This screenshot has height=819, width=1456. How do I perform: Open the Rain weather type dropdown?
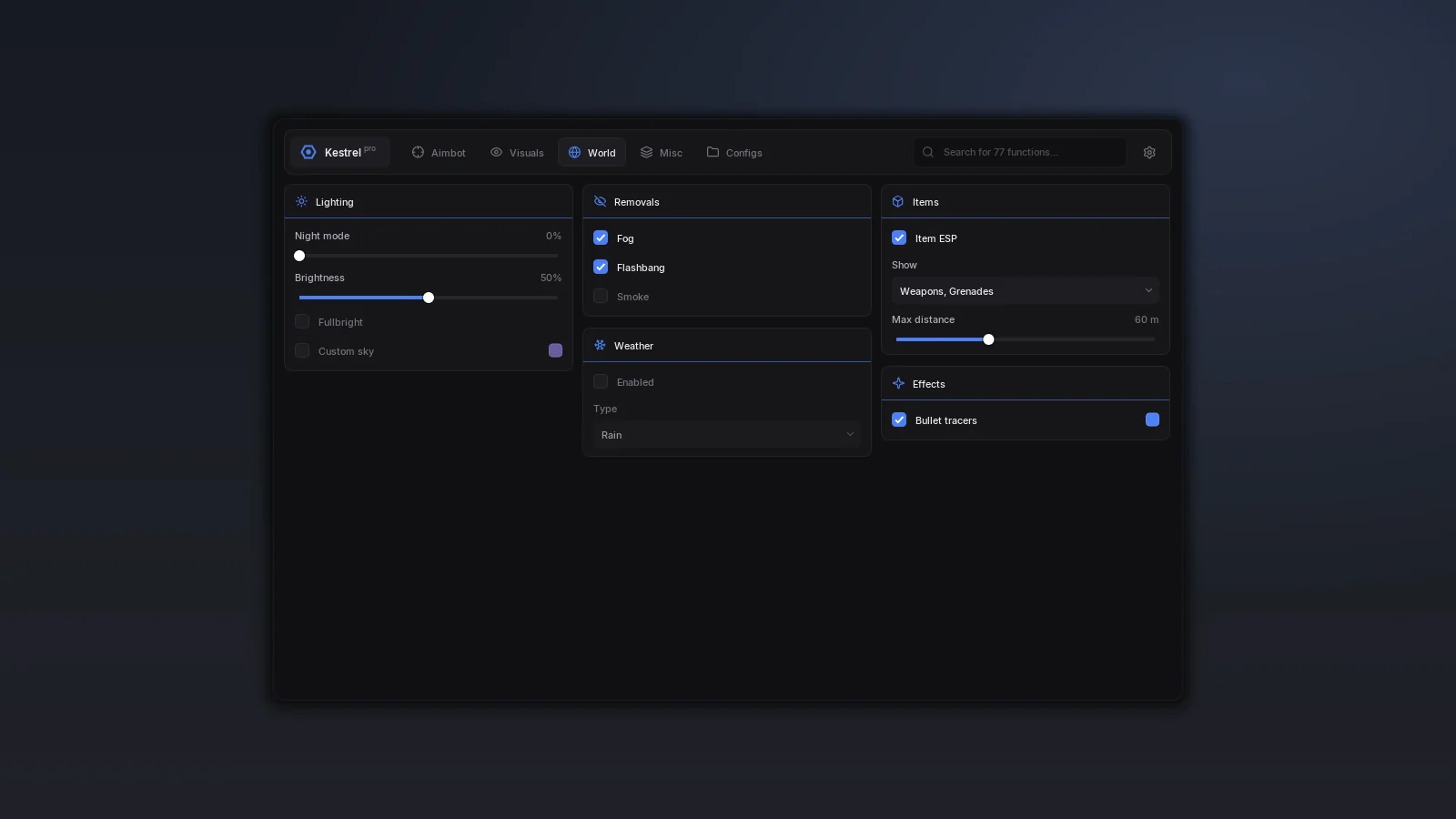[727, 435]
